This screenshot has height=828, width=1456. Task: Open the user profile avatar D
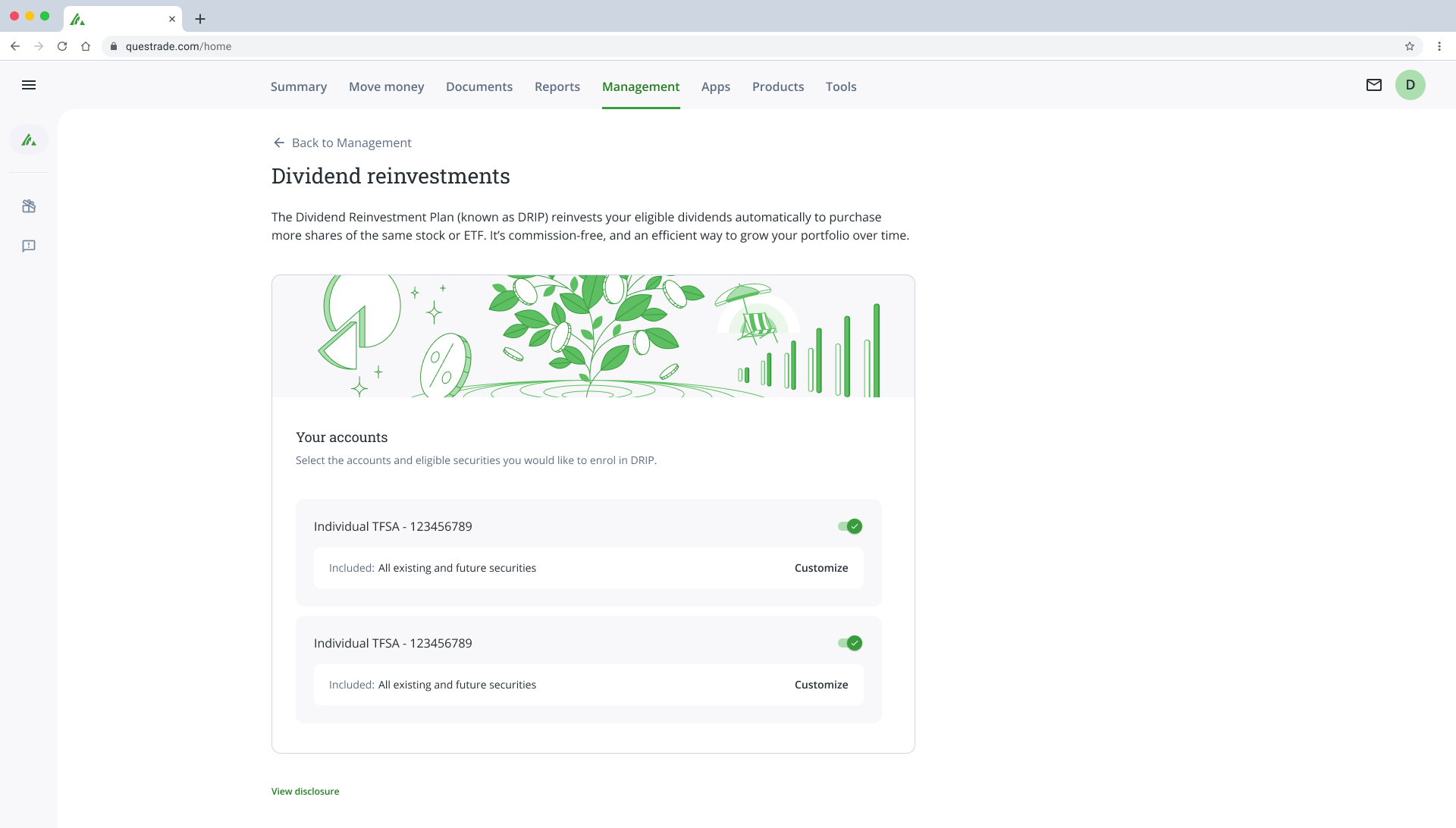(x=1410, y=85)
